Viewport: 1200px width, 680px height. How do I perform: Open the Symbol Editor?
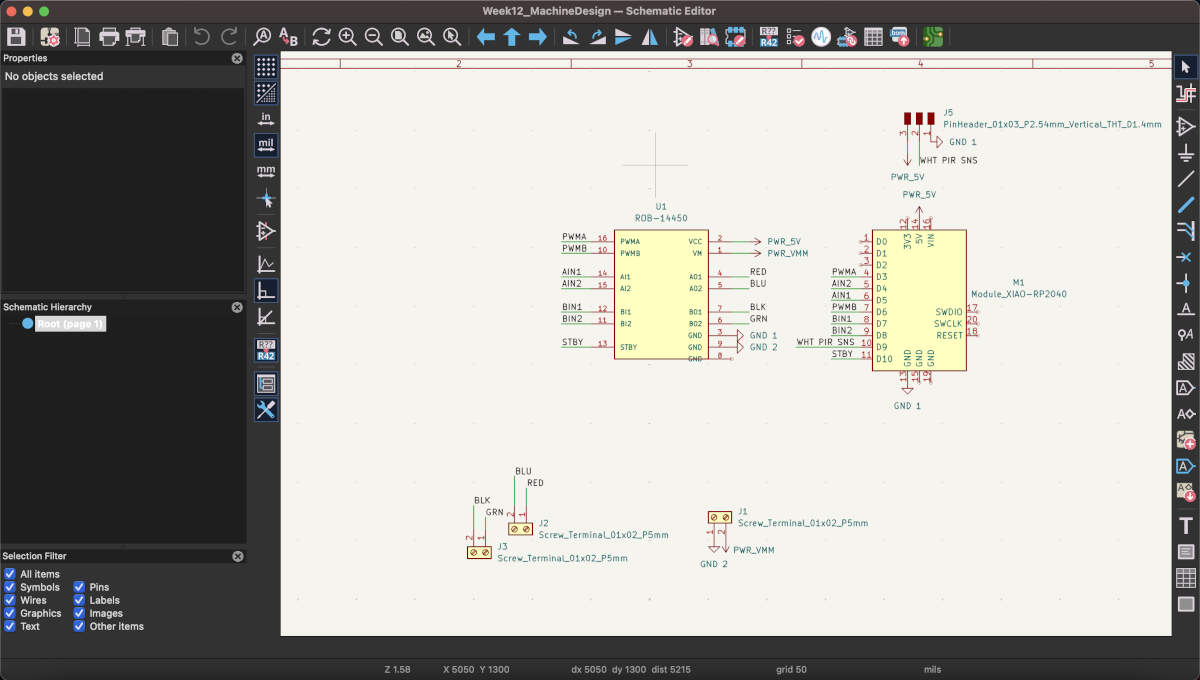pyautogui.click(x=683, y=37)
